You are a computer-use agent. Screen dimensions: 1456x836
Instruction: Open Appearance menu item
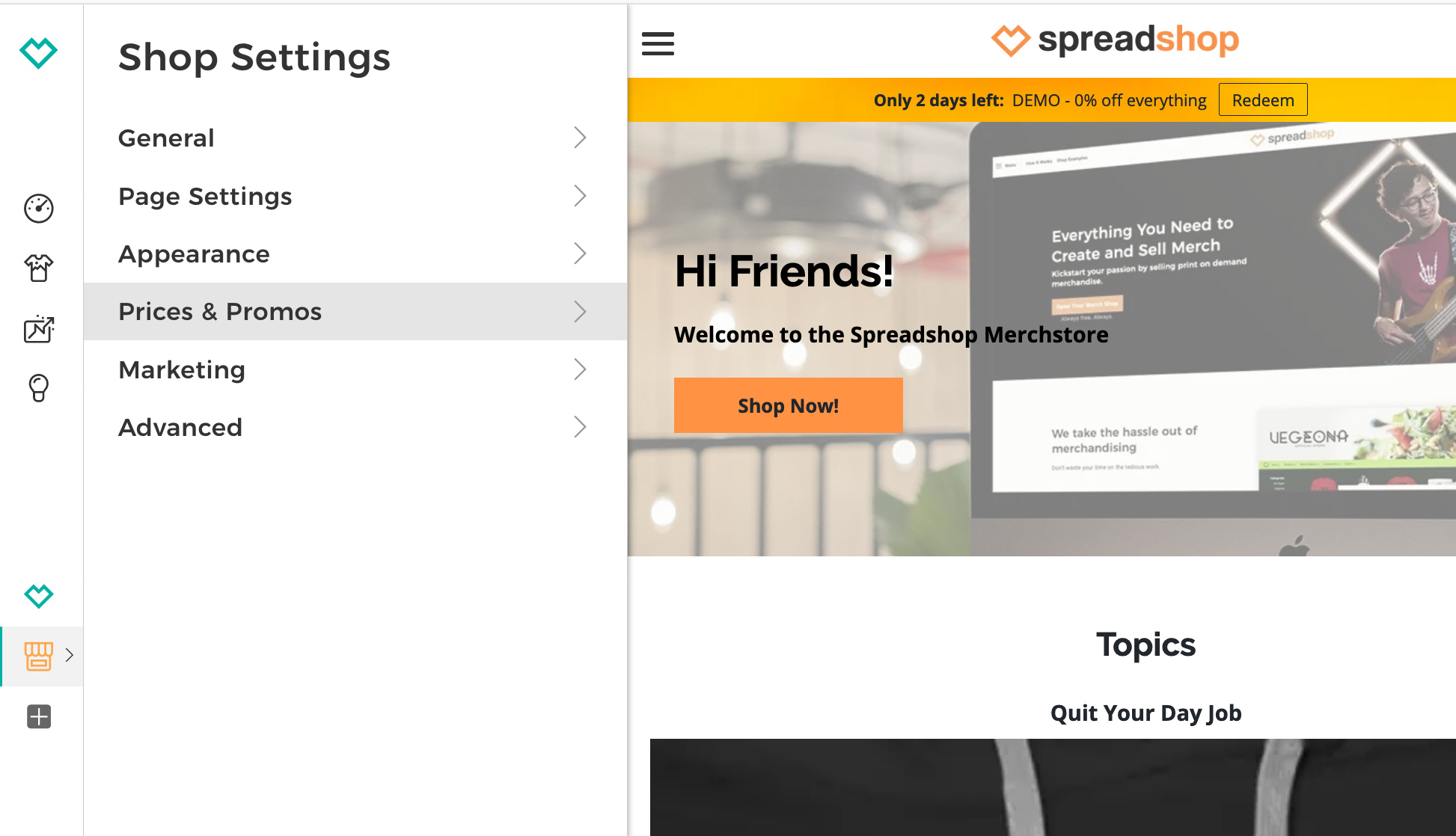[355, 253]
